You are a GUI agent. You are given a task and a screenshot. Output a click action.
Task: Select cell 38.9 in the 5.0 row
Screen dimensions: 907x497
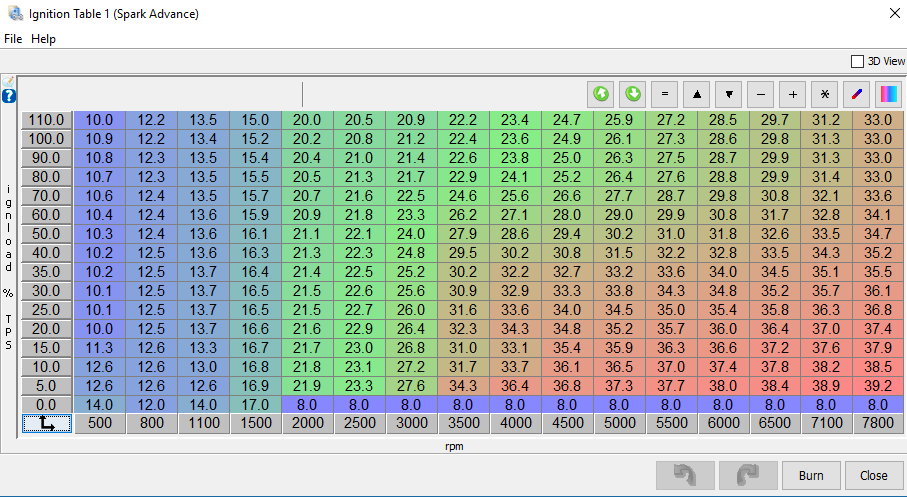coord(826,386)
